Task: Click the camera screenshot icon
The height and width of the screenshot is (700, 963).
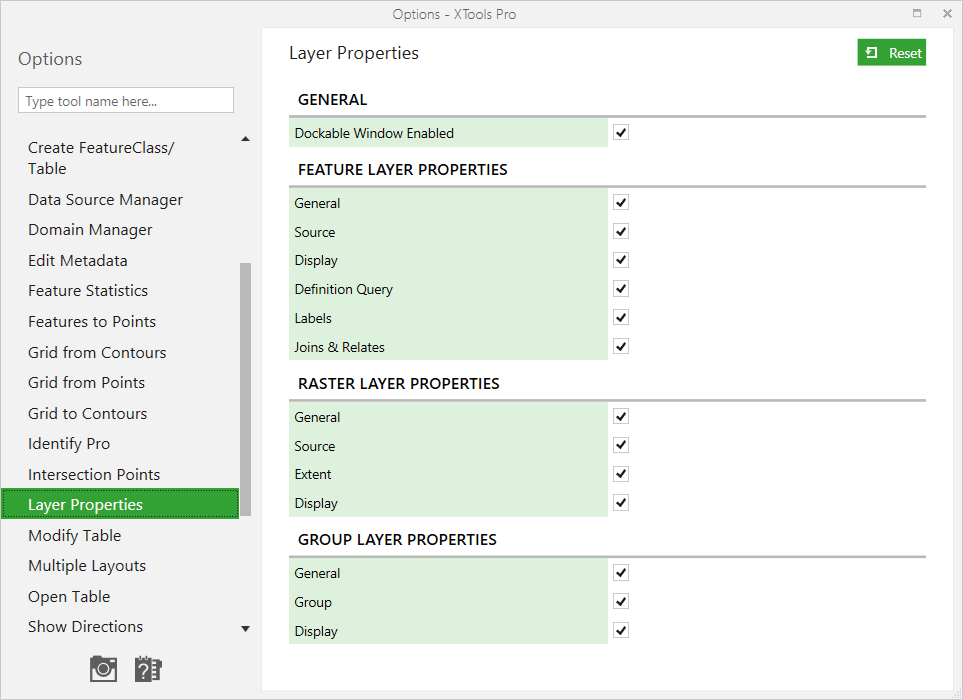Action: (103, 669)
